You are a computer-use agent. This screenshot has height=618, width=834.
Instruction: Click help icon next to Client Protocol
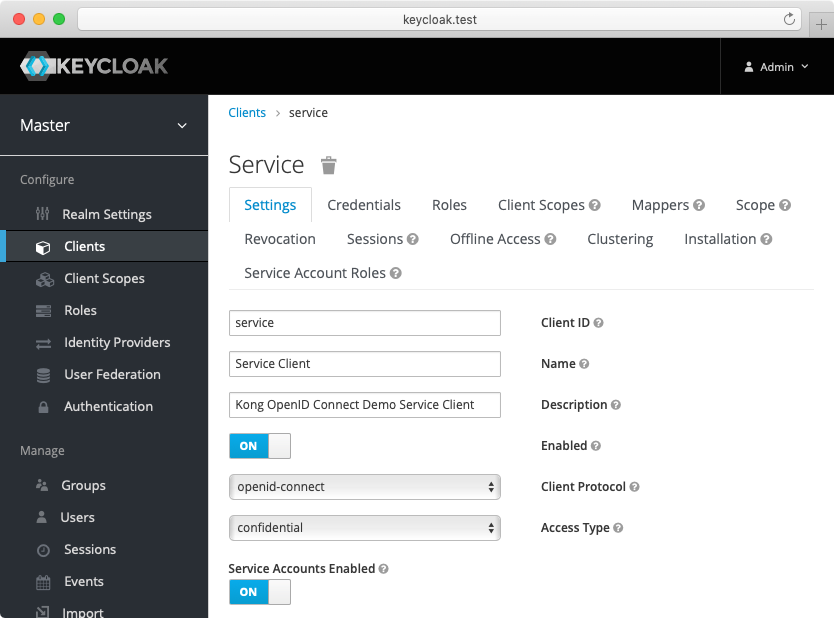(635, 487)
